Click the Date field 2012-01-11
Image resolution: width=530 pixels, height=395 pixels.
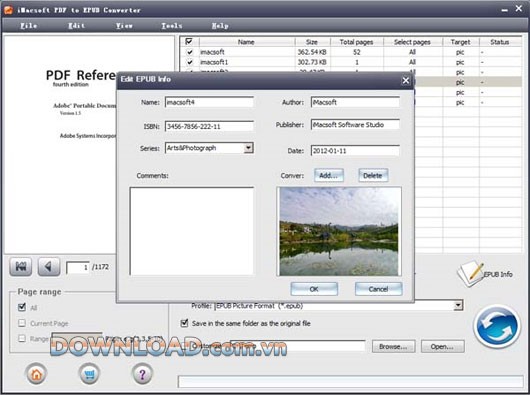pyautogui.click(x=355, y=151)
